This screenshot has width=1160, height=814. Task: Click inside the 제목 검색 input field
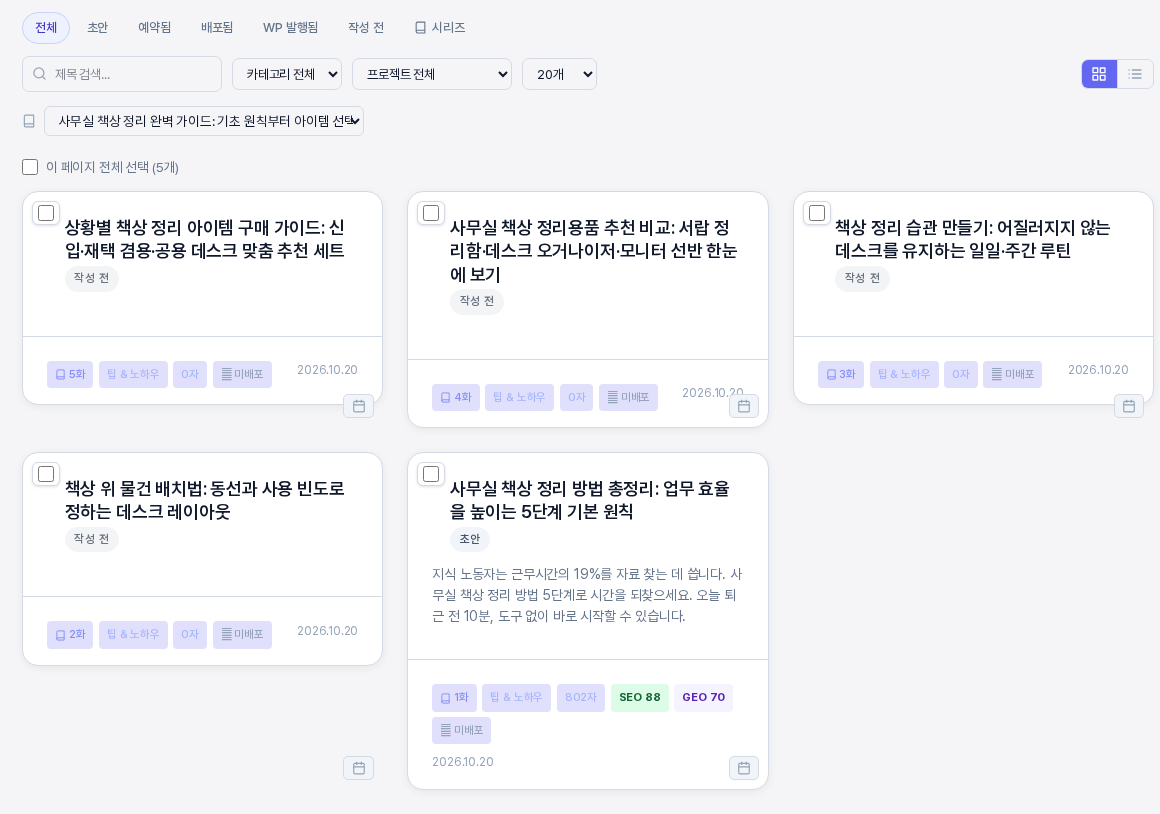pyautogui.click(x=122, y=74)
